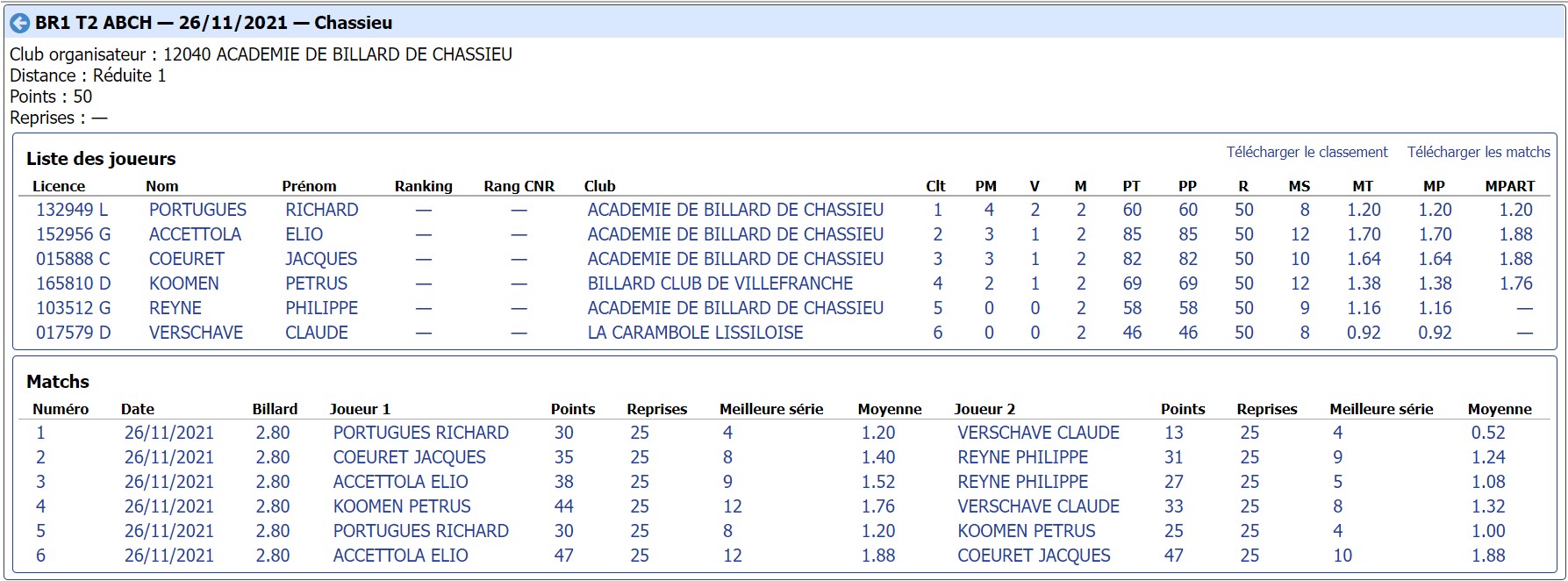Open REYNE PHILIPPE in match 3
Image resolution: width=1568 pixels, height=581 pixels.
point(1022,482)
